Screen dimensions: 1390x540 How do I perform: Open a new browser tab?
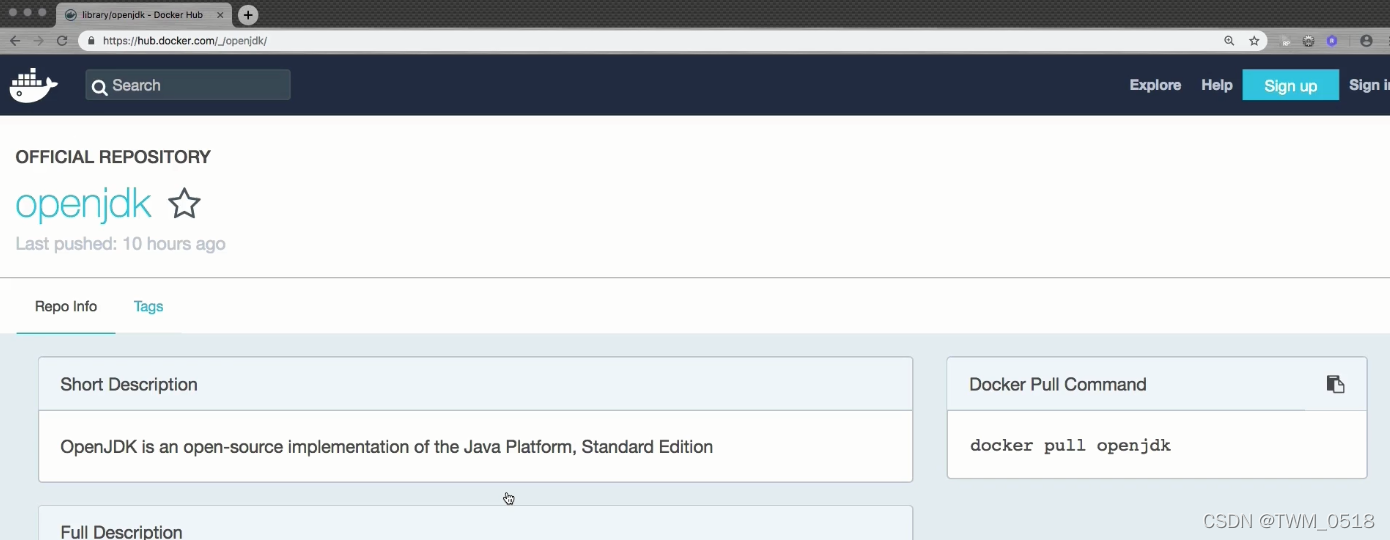pos(248,15)
